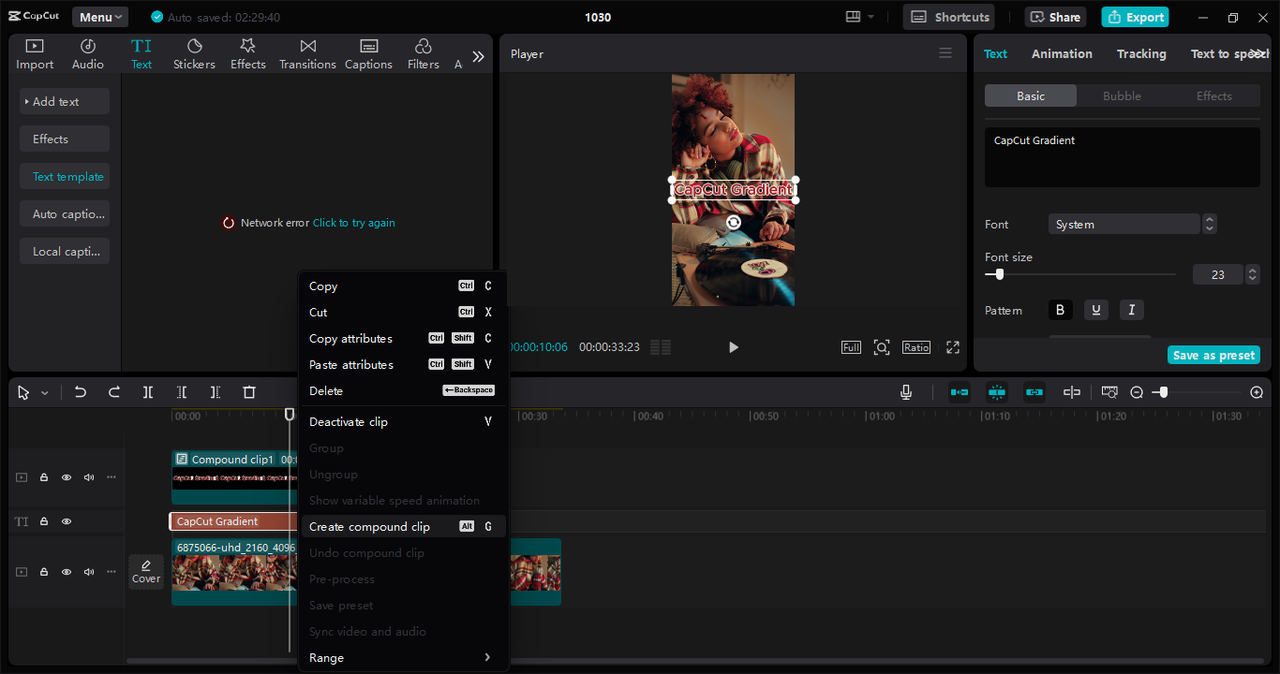Click the Export button
This screenshot has height=674, width=1280.
1135,17
